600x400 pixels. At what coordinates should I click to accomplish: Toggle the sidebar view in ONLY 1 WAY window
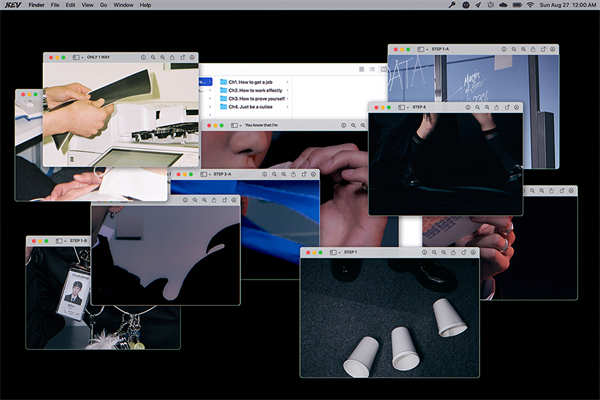coord(76,57)
